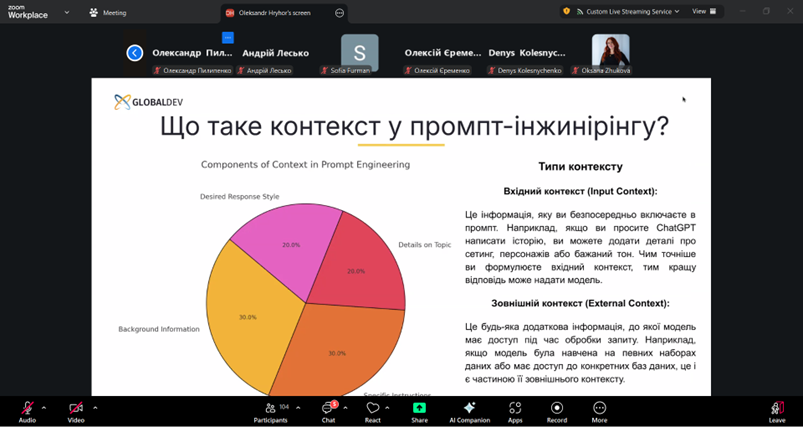This screenshot has width=803, height=427.
Task: Expand audio options caret next to Audio
Action: (44, 407)
